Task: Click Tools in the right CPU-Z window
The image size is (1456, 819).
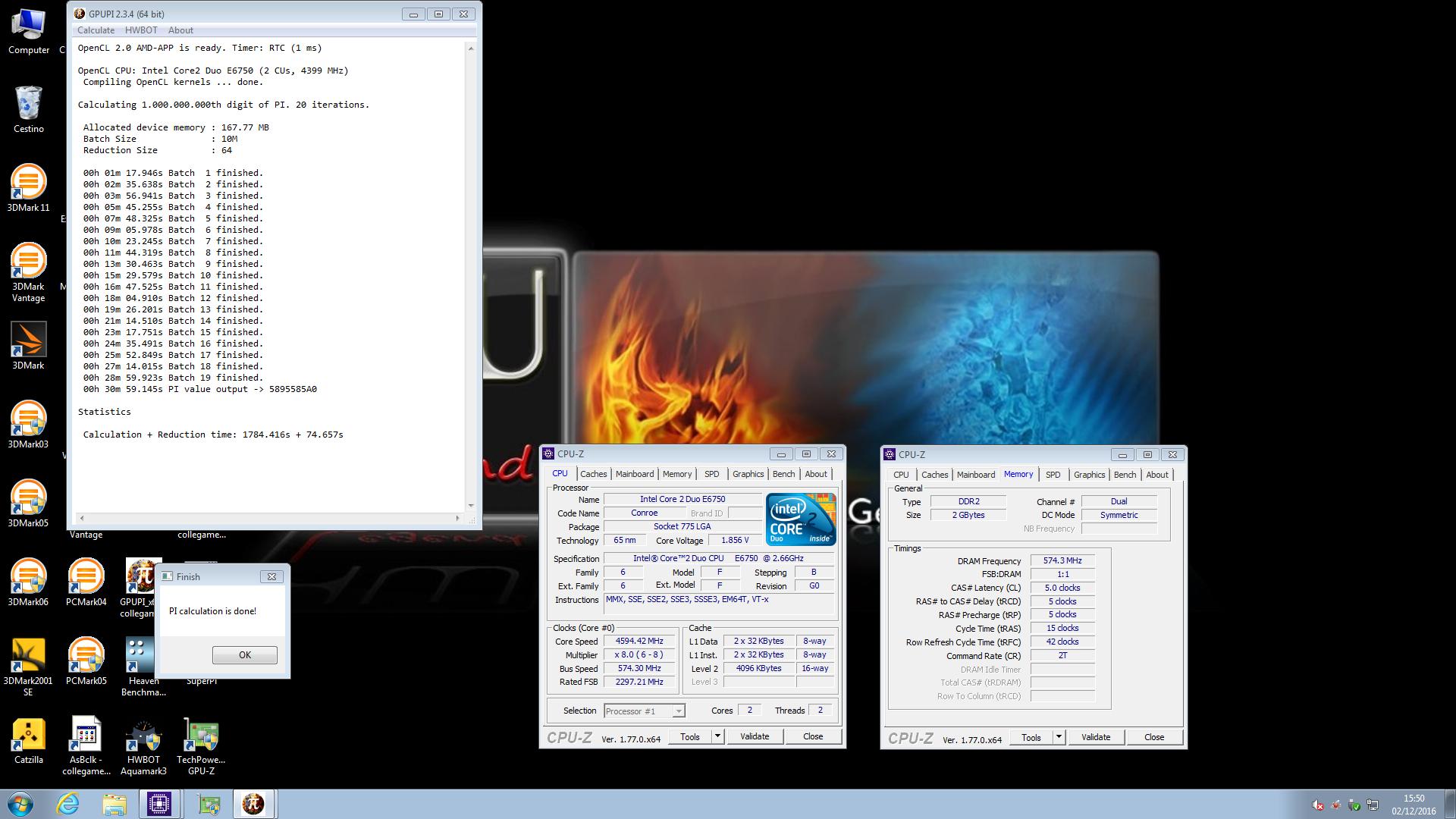Action: click(x=1031, y=737)
